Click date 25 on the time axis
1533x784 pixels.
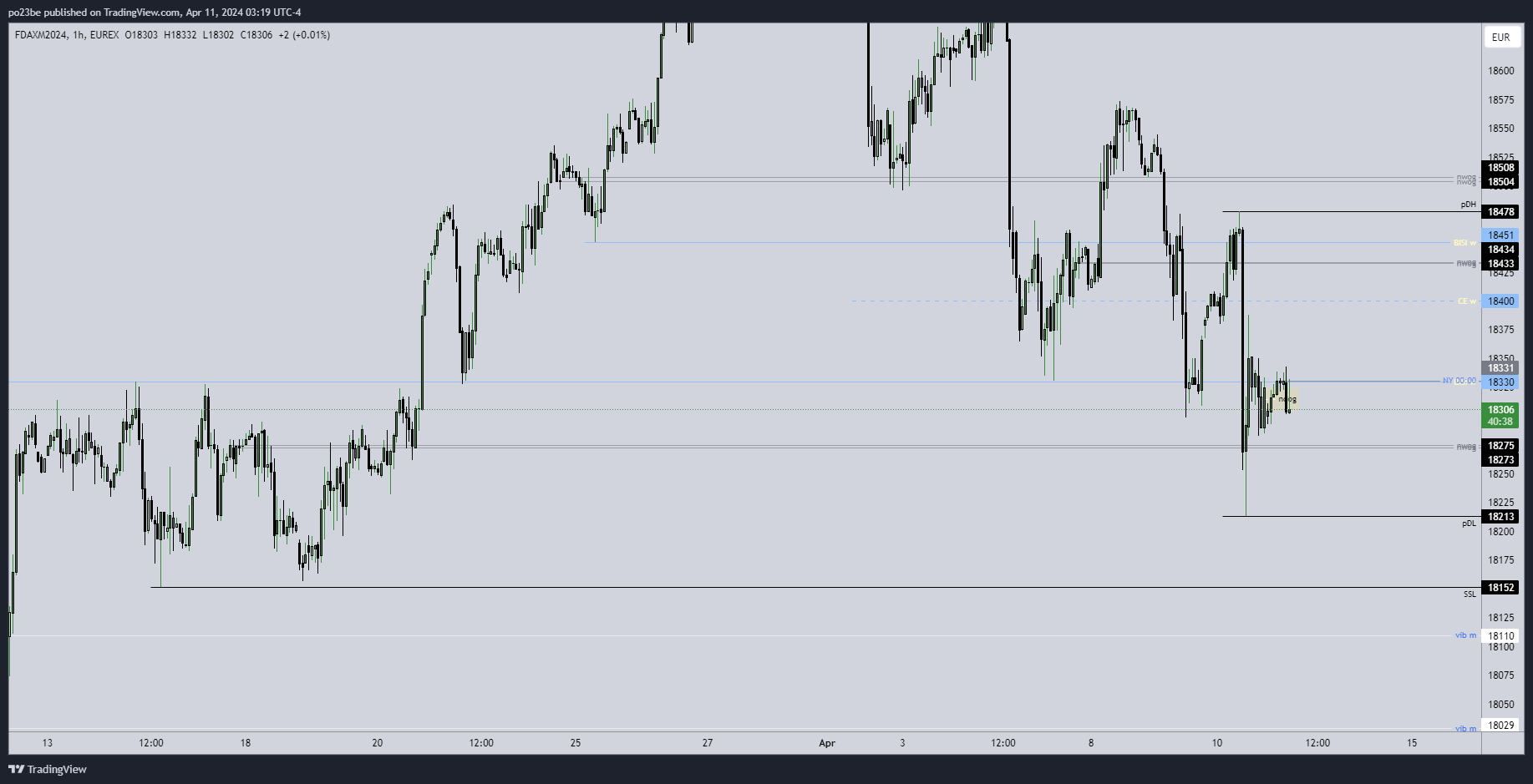[x=576, y=743]
